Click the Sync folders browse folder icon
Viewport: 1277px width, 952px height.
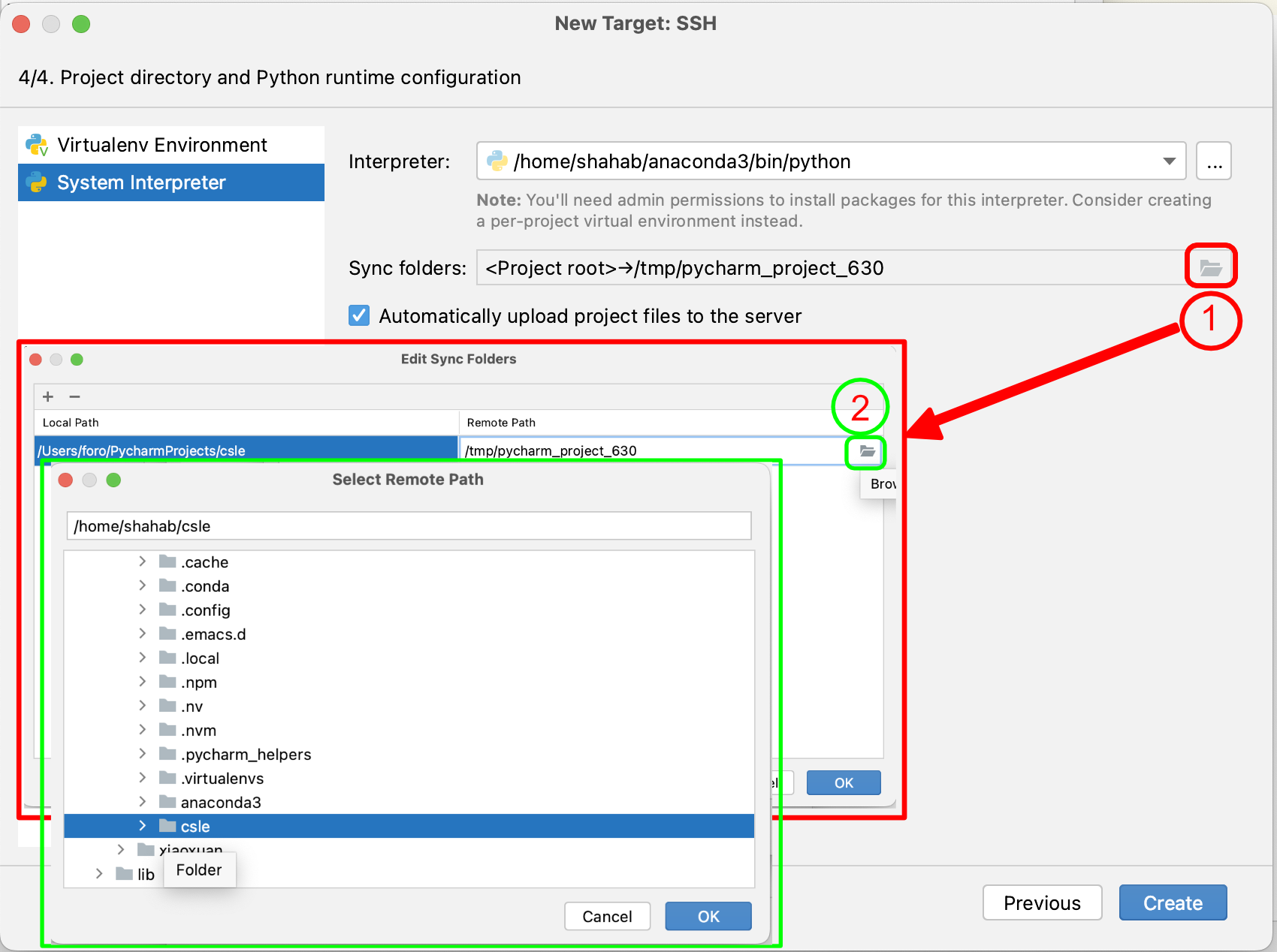point(1210,267)
